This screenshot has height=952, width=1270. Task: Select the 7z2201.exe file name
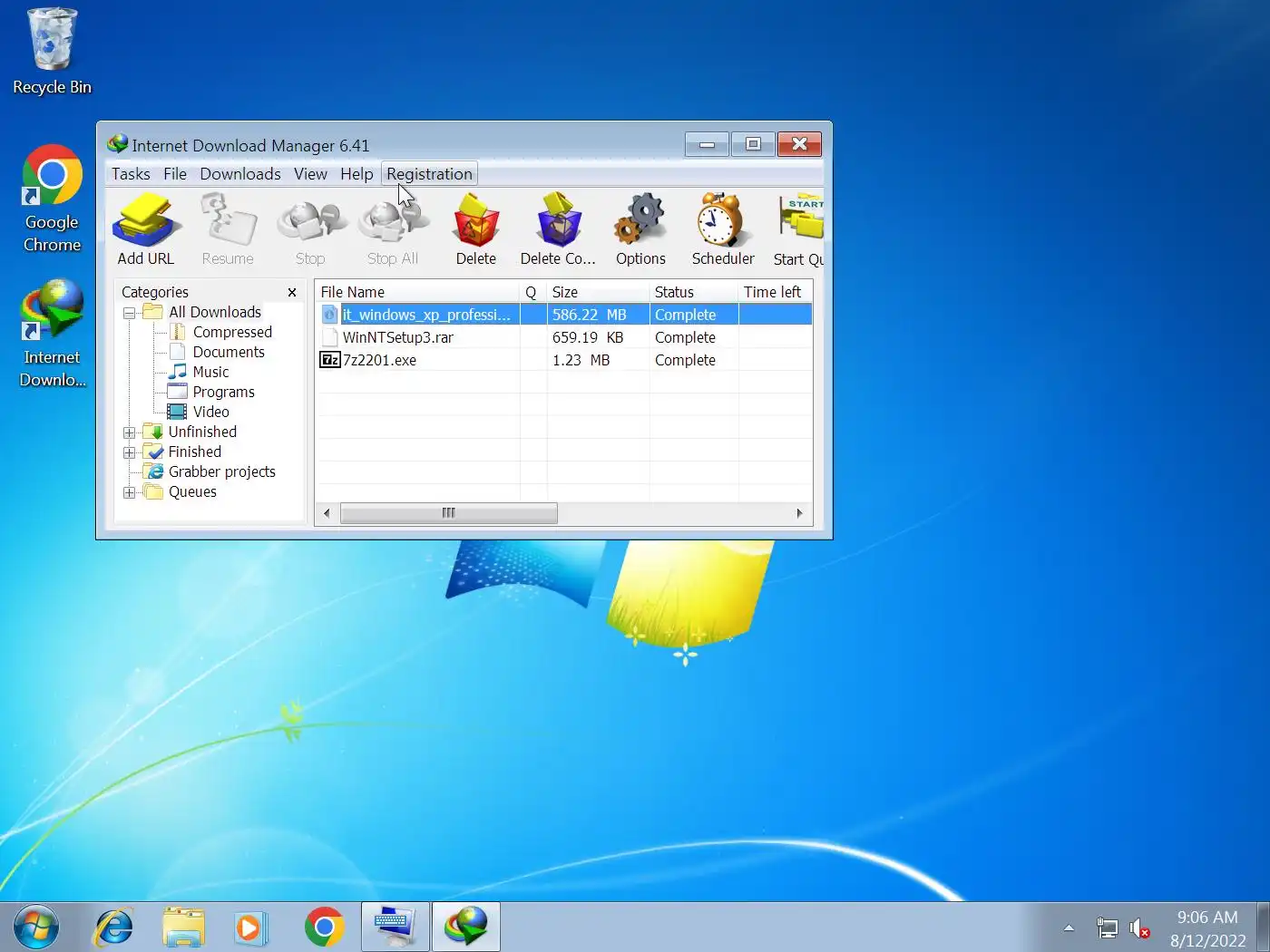tap(379, 360)
